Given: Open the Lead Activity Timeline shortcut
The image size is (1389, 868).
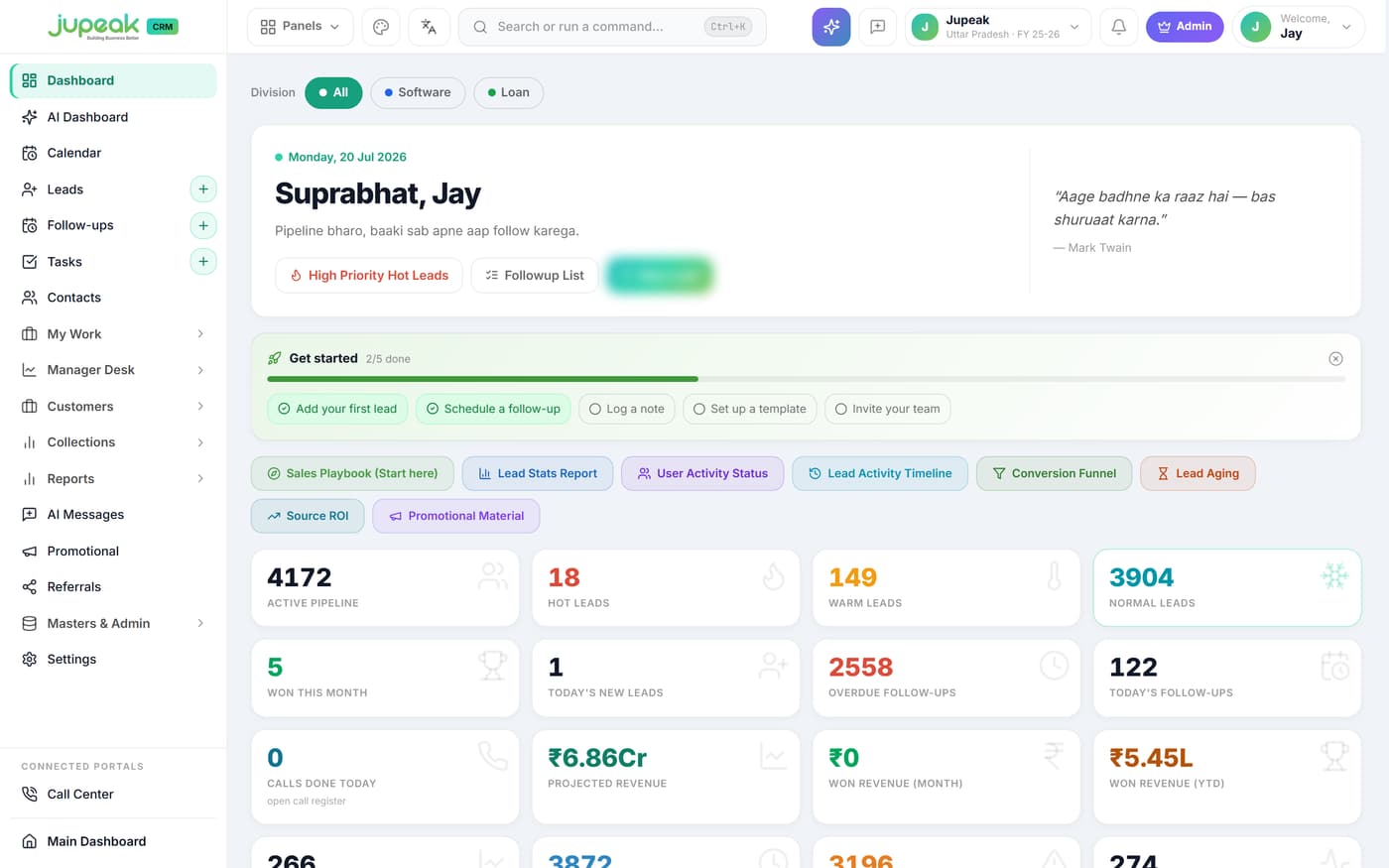Looking at the screenshot, I should tap(880, 473).
